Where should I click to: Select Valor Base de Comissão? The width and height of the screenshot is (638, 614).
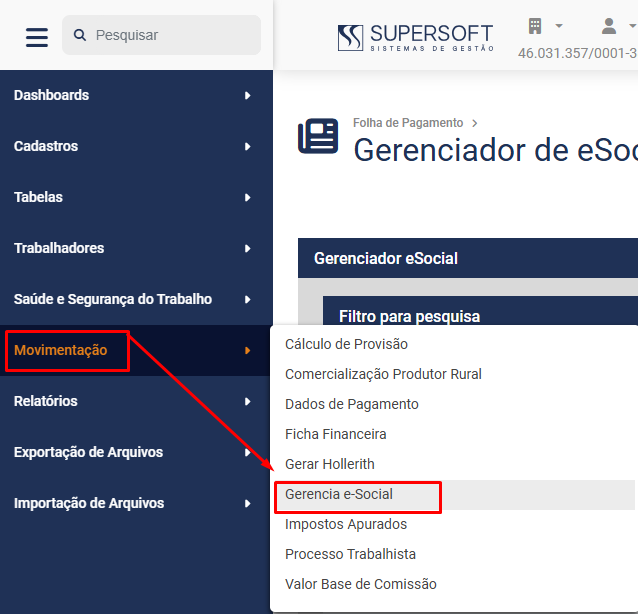pyautogui.click(x=452, y=584)
